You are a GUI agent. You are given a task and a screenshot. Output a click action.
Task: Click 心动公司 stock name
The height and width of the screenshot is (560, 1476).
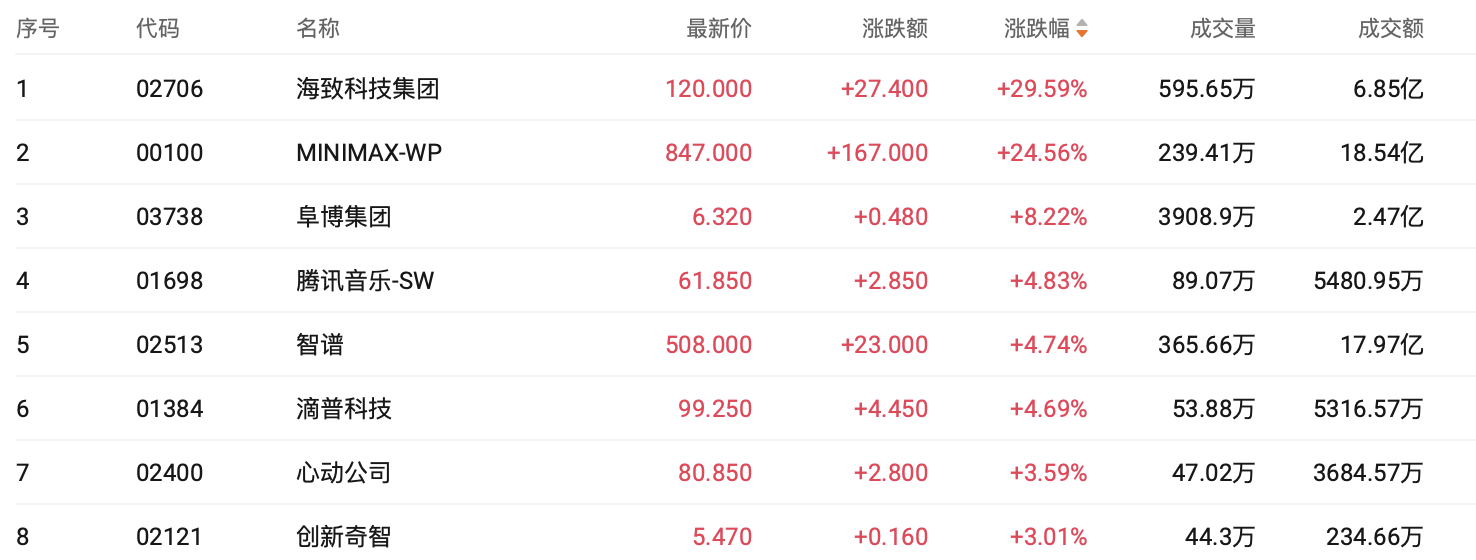[x=344, y=473]
